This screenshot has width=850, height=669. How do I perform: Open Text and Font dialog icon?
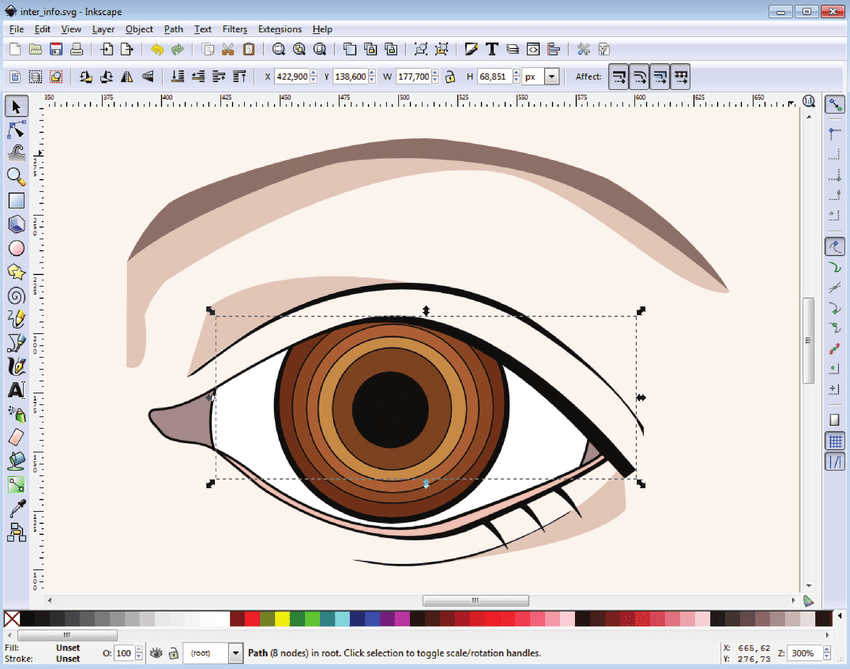point(492,49)
